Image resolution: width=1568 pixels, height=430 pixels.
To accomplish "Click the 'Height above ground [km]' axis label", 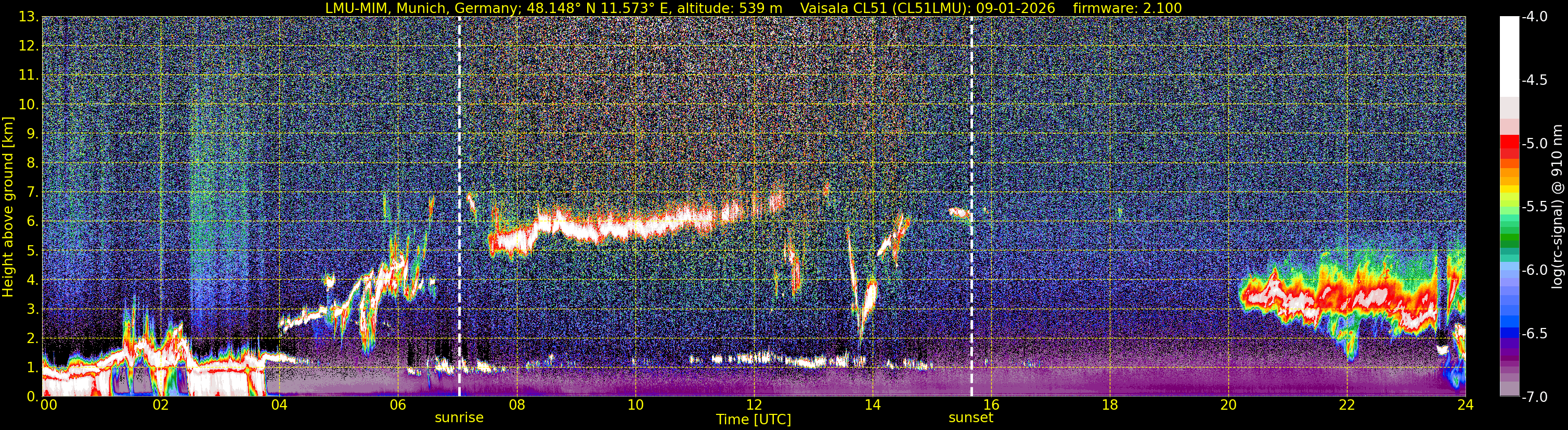I will pyautogui.click(x=8, y=207).
